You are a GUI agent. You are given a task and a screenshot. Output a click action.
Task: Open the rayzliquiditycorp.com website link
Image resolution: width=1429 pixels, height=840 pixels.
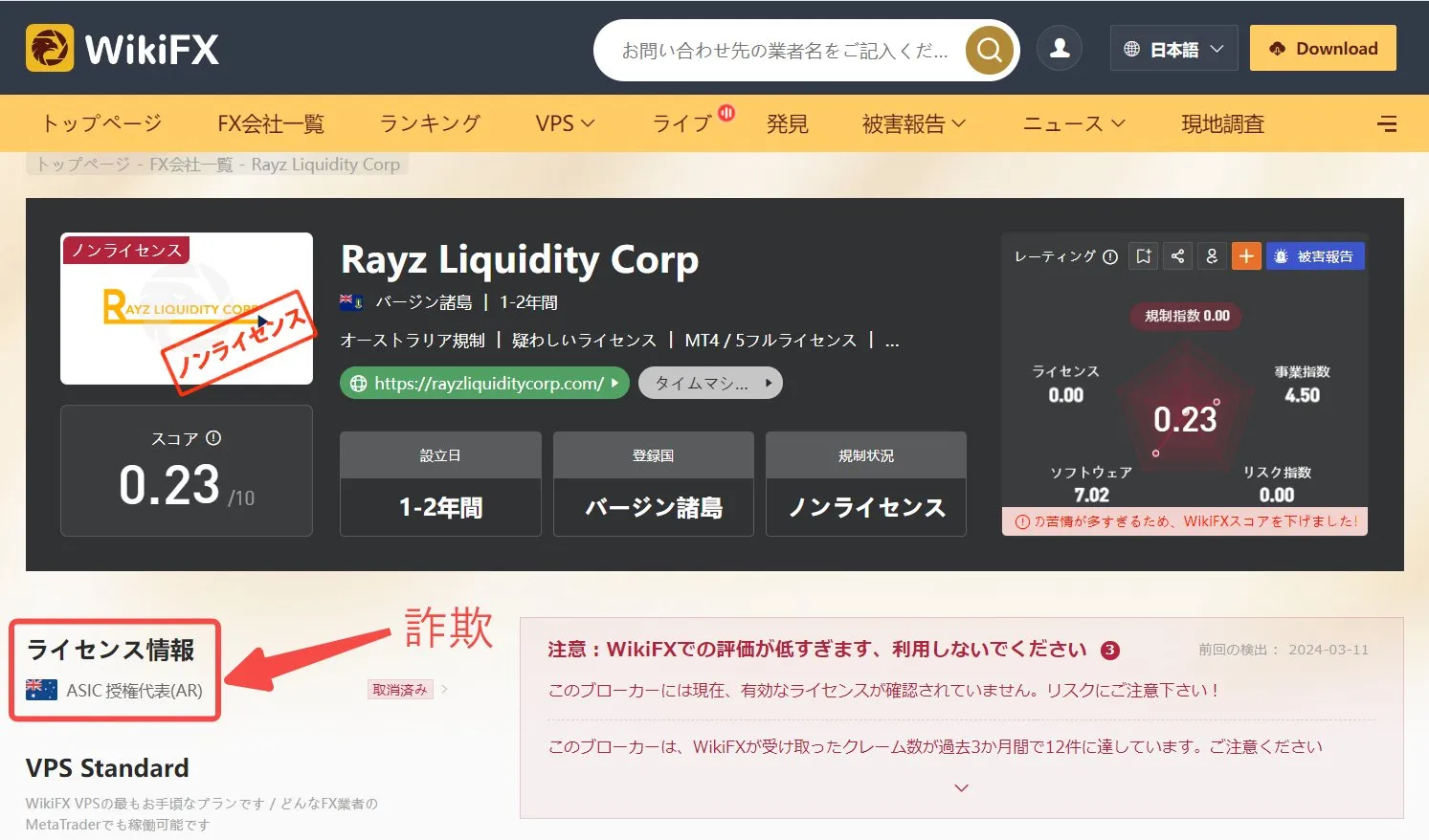click(484, 384)
